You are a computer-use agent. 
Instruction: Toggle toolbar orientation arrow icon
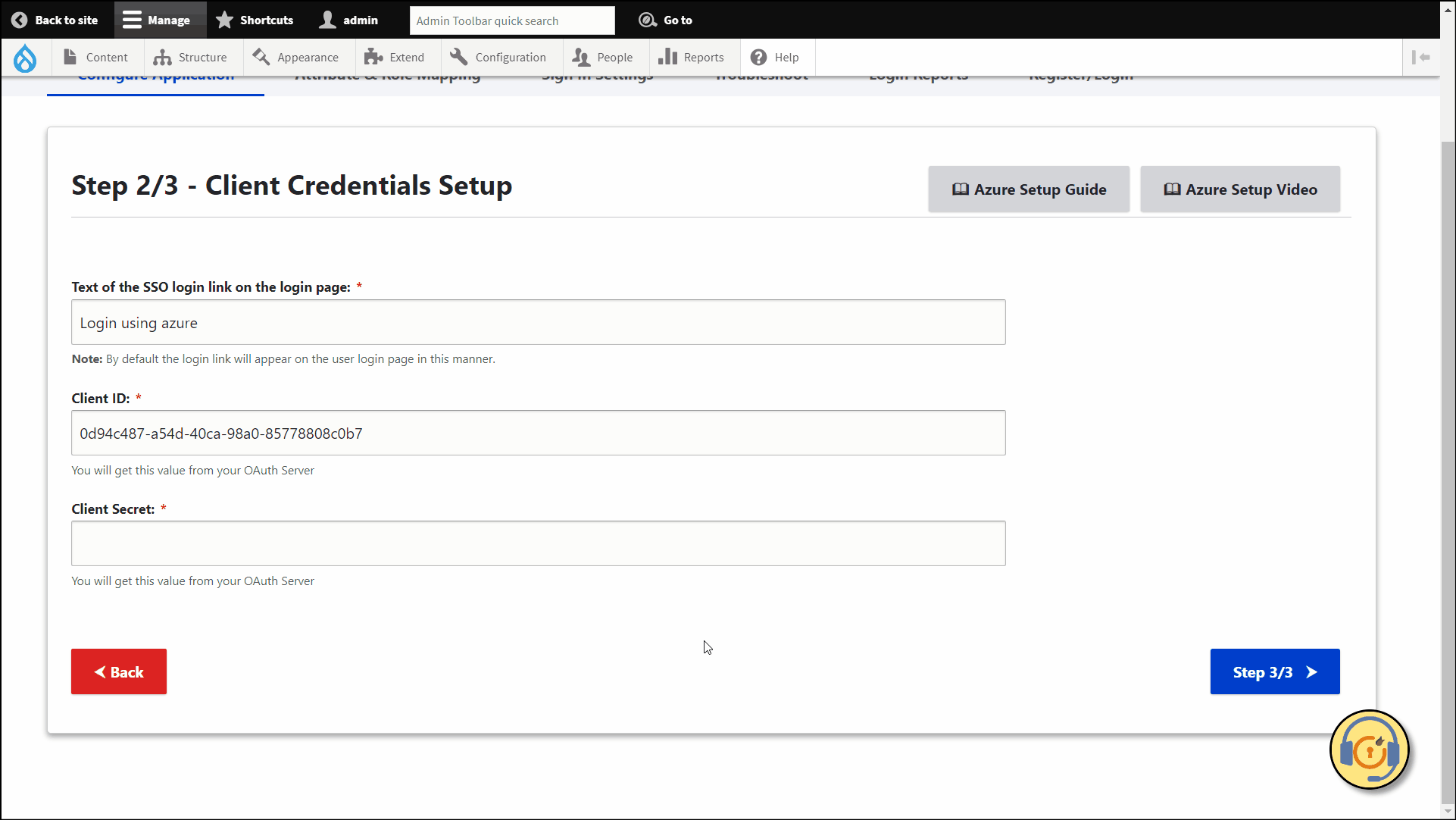point(1420,58)
